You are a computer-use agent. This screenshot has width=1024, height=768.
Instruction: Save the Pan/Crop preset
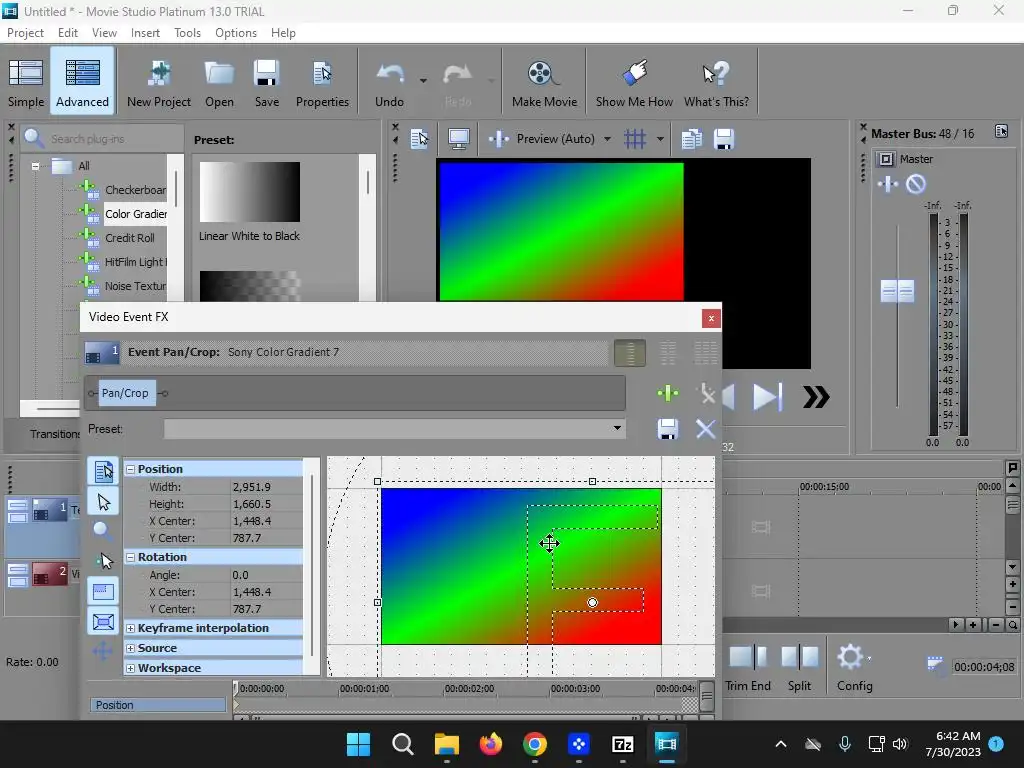point(667,429)
